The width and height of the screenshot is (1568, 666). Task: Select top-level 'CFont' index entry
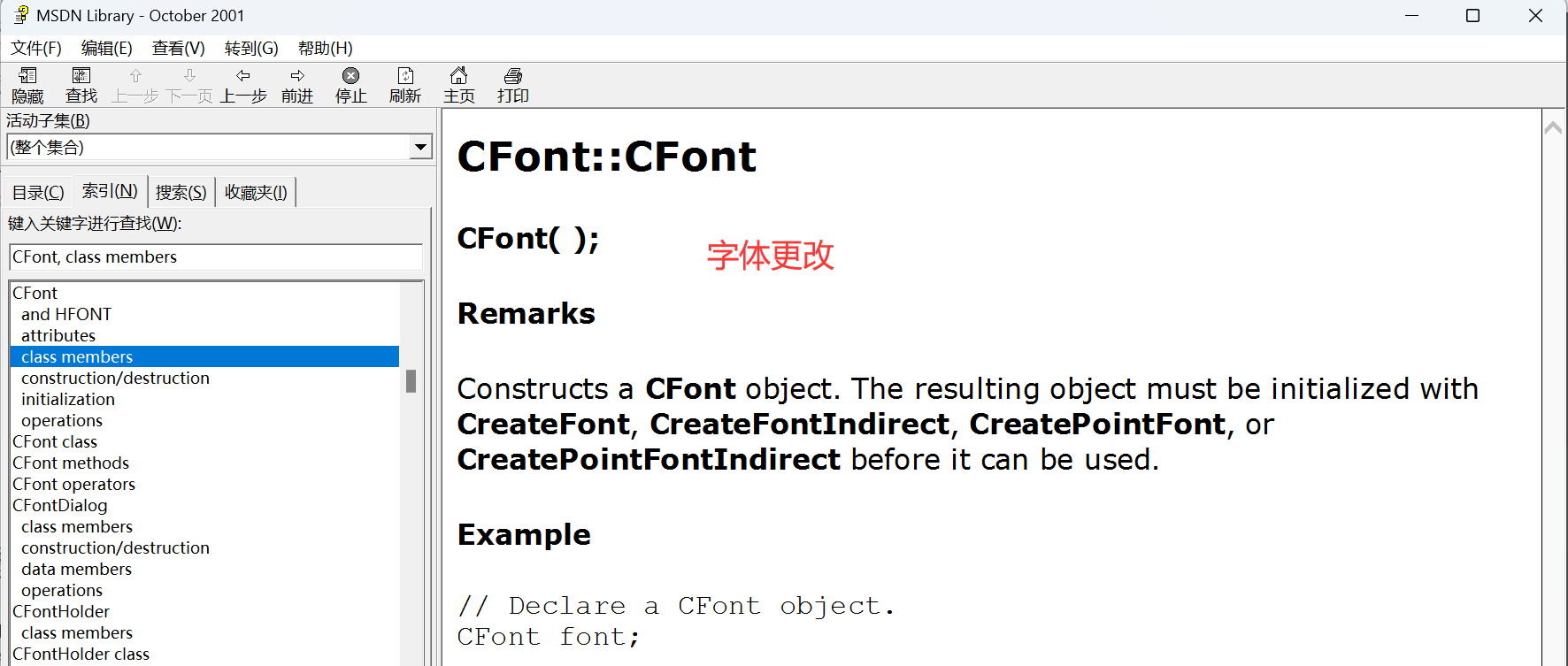pyautogui.click(x=35, y=293)
